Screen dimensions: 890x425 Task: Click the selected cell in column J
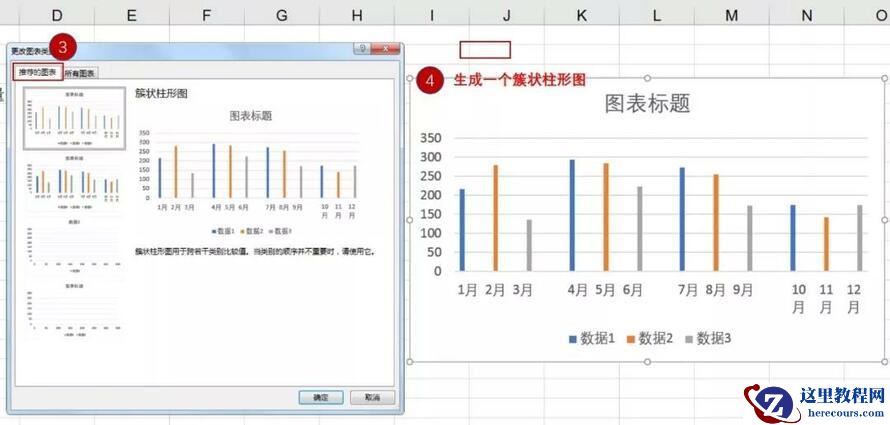485,50
